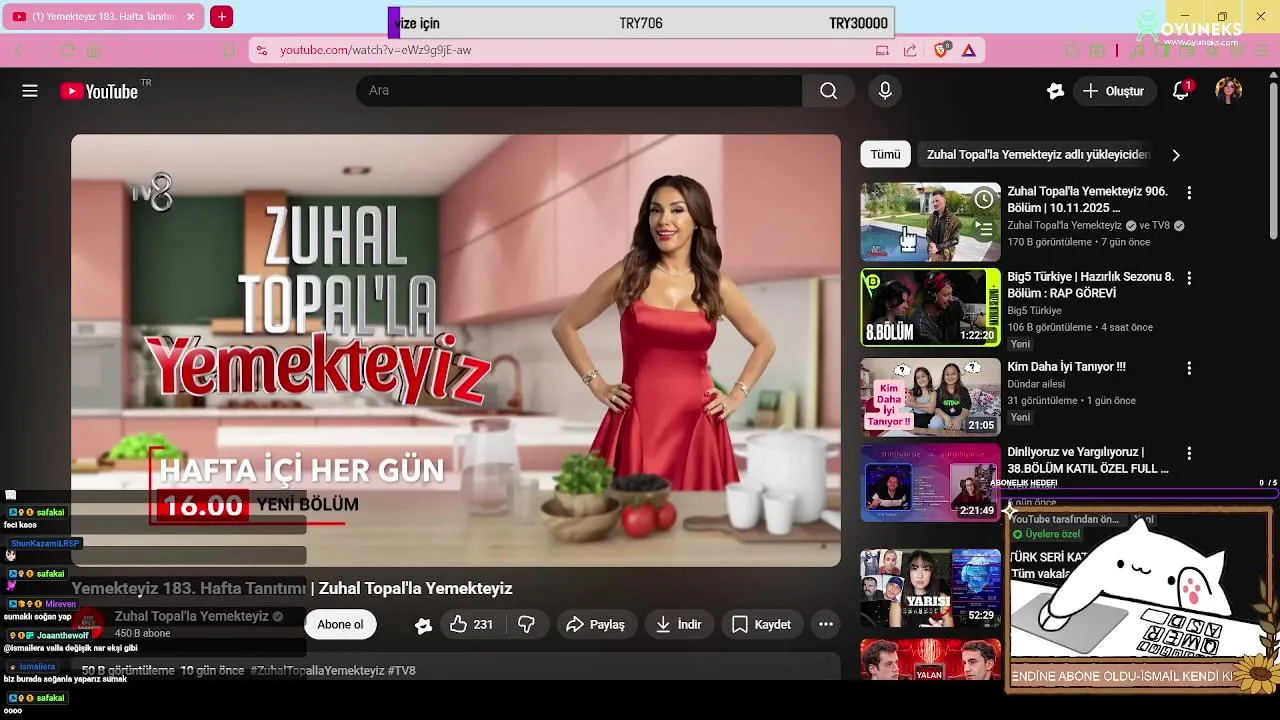
Task: Open Big5 Türkiye Hazırlık Sezonu 8. Bölüm title
Action: click(x=1090, y=285)
